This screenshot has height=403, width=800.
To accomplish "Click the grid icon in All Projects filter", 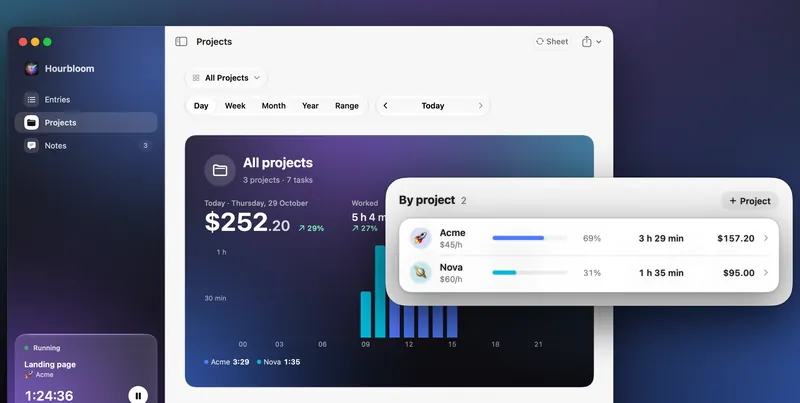I will (196, 78).
